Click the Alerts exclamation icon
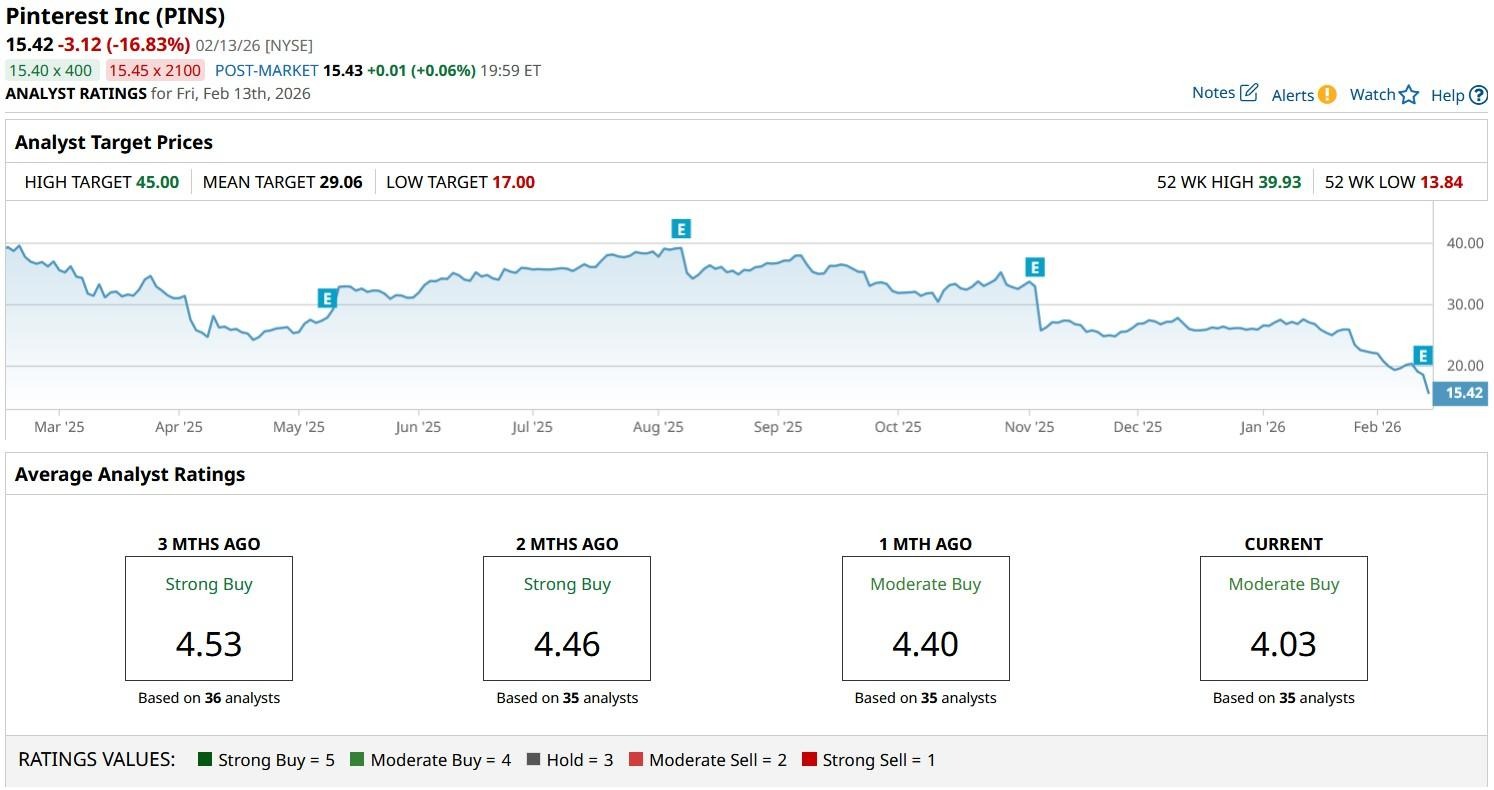The image size is (1494, 790). click(x=1327, y=95)
